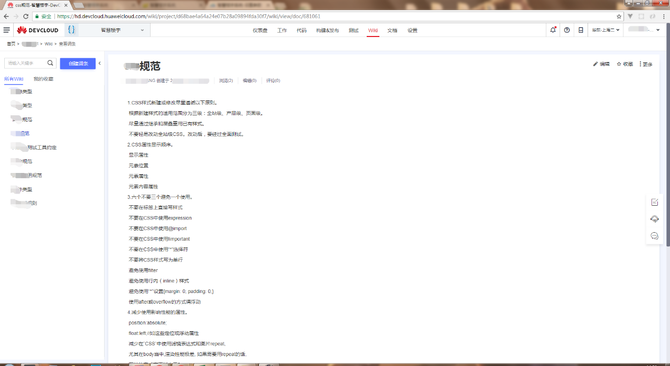Click the 编辑 count link under title
This screenshot has height=366, width=670.
(250, 80)
